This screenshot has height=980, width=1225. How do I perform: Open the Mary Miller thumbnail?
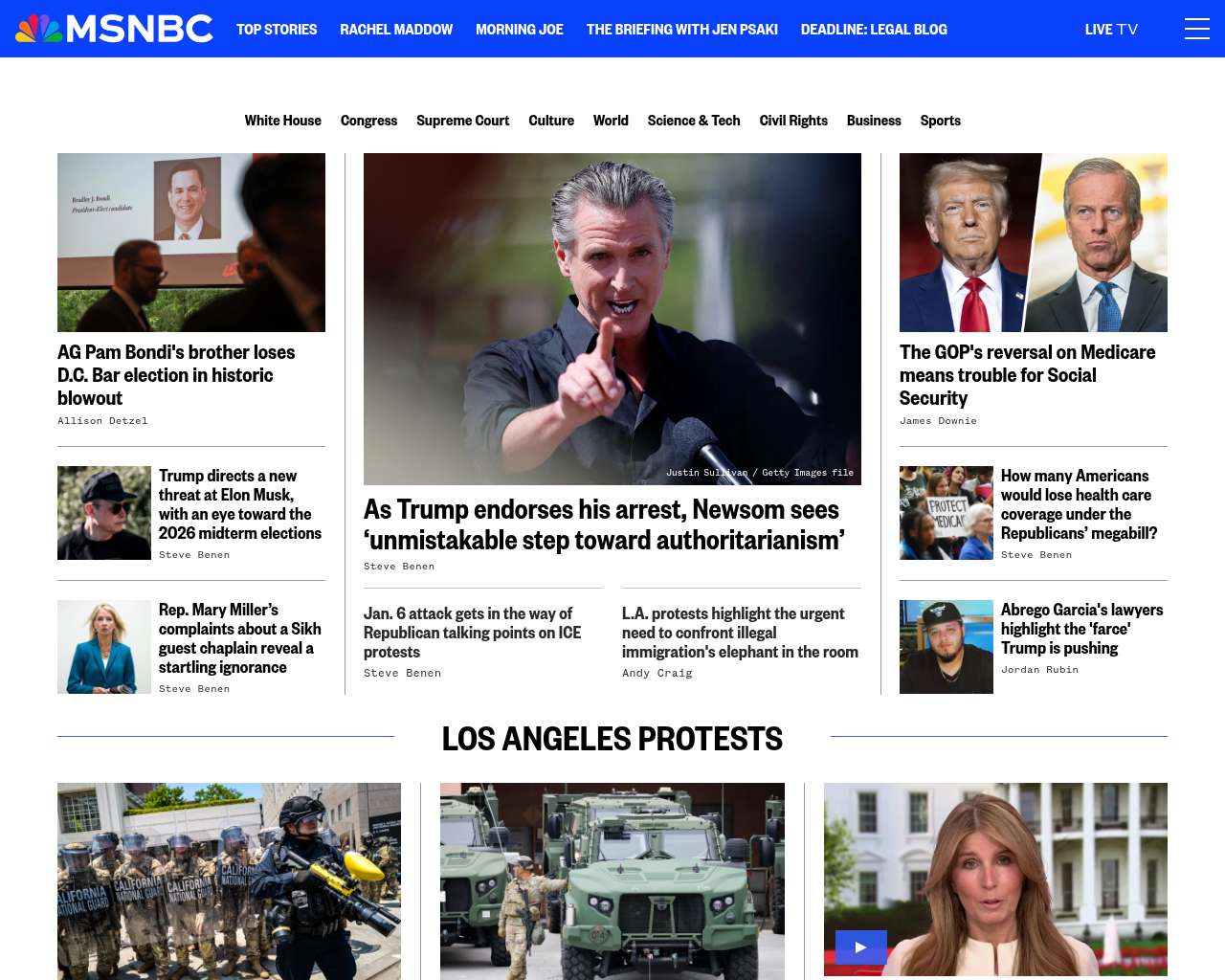pos(104,647)
